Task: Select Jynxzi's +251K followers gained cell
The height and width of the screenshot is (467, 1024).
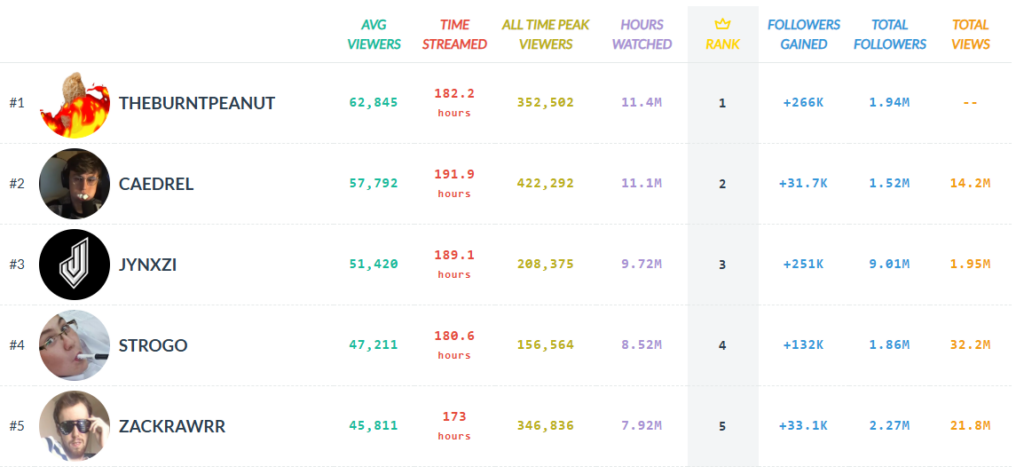Action: point(801,264)
